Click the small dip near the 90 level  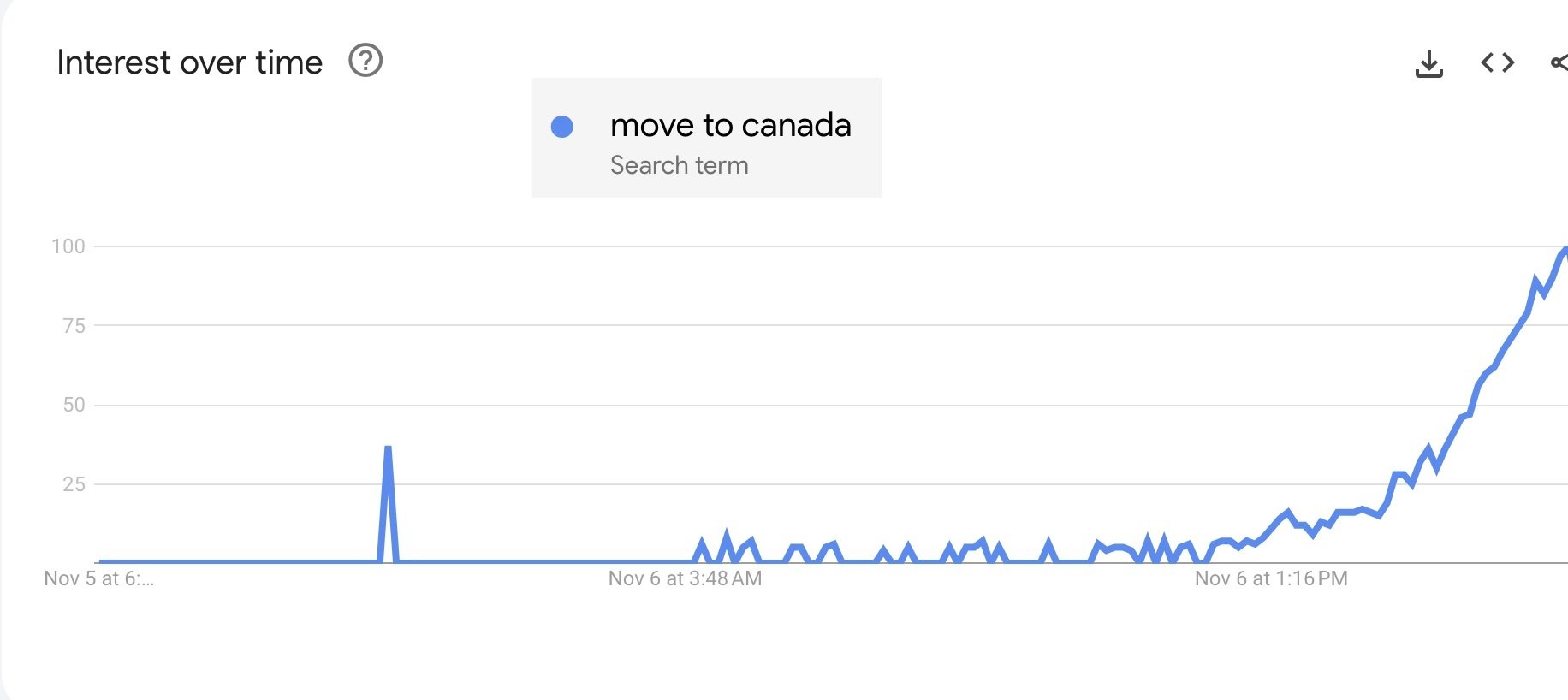(1543, 293)
